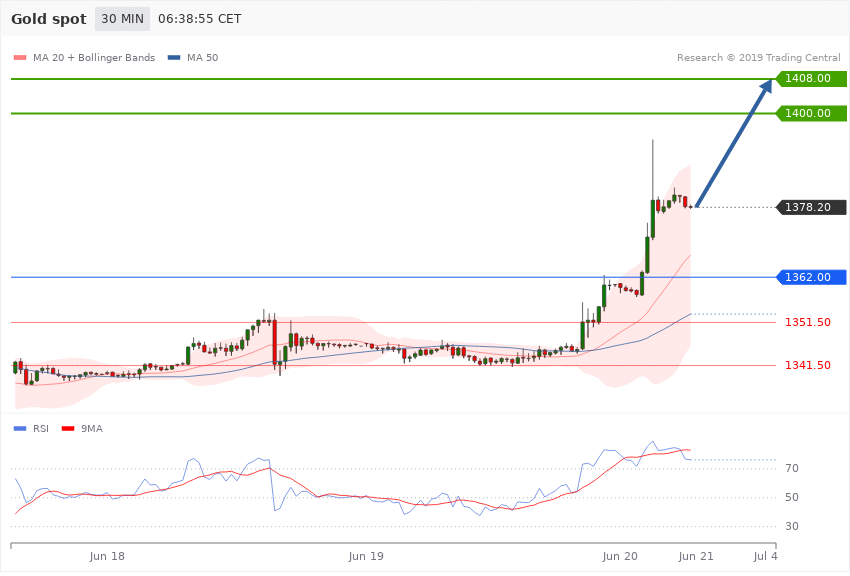
Task: Click the Gold spot chart title
Action: pyautogui.click(x=49, y=19)
